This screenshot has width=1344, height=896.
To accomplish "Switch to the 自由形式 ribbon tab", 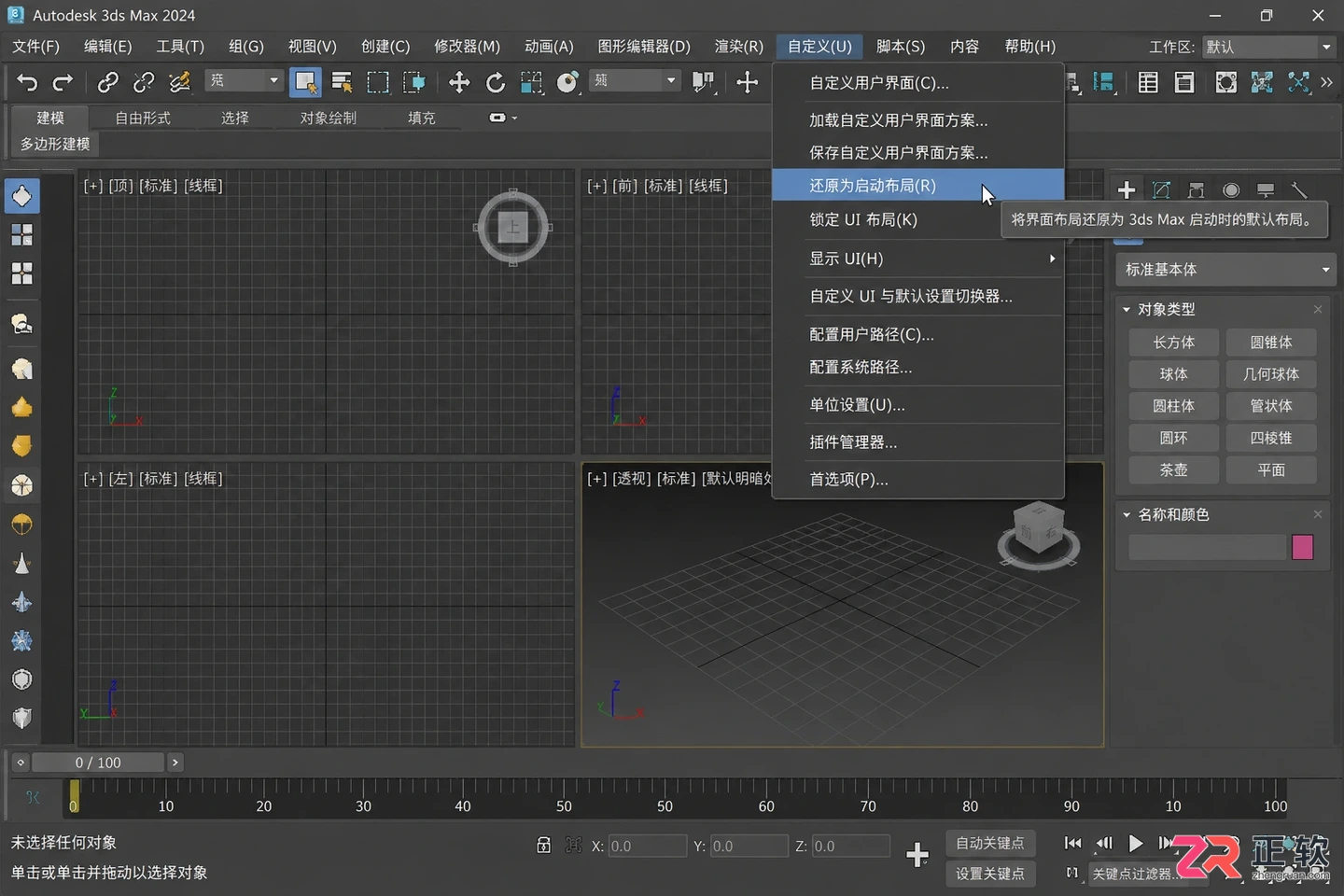I will [x=143, y=119].
